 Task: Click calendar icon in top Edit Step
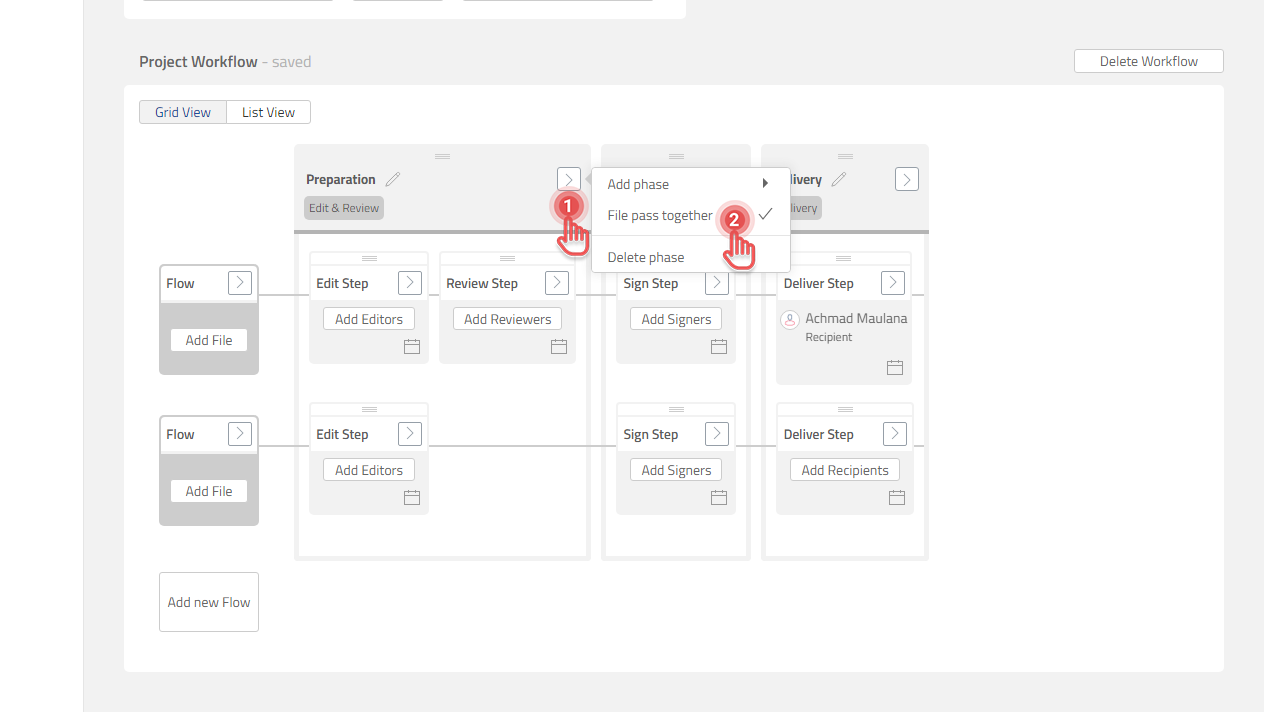click(x=411, y=347)
